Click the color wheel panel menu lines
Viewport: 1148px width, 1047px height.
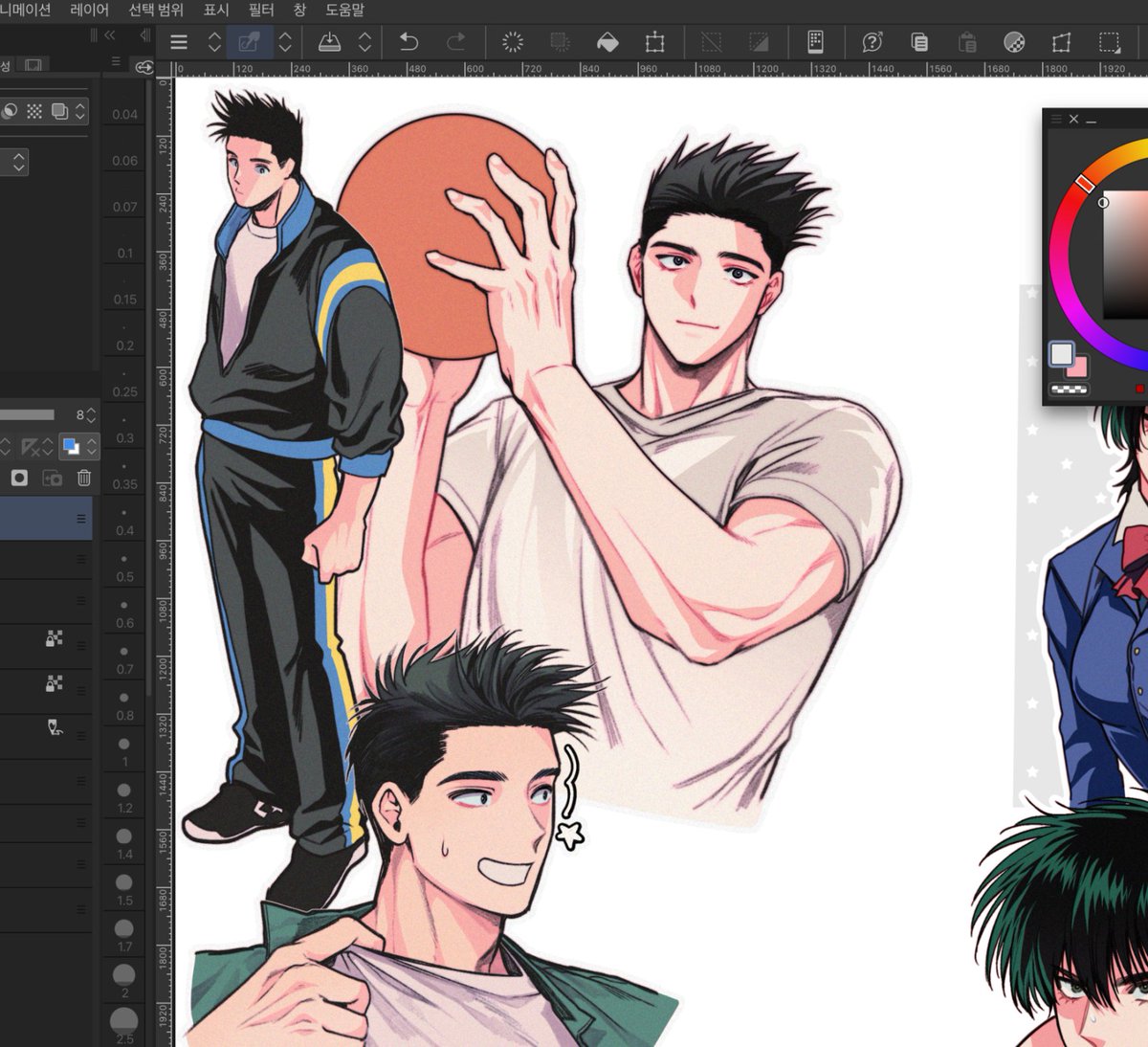click(x=1056, y=119)
